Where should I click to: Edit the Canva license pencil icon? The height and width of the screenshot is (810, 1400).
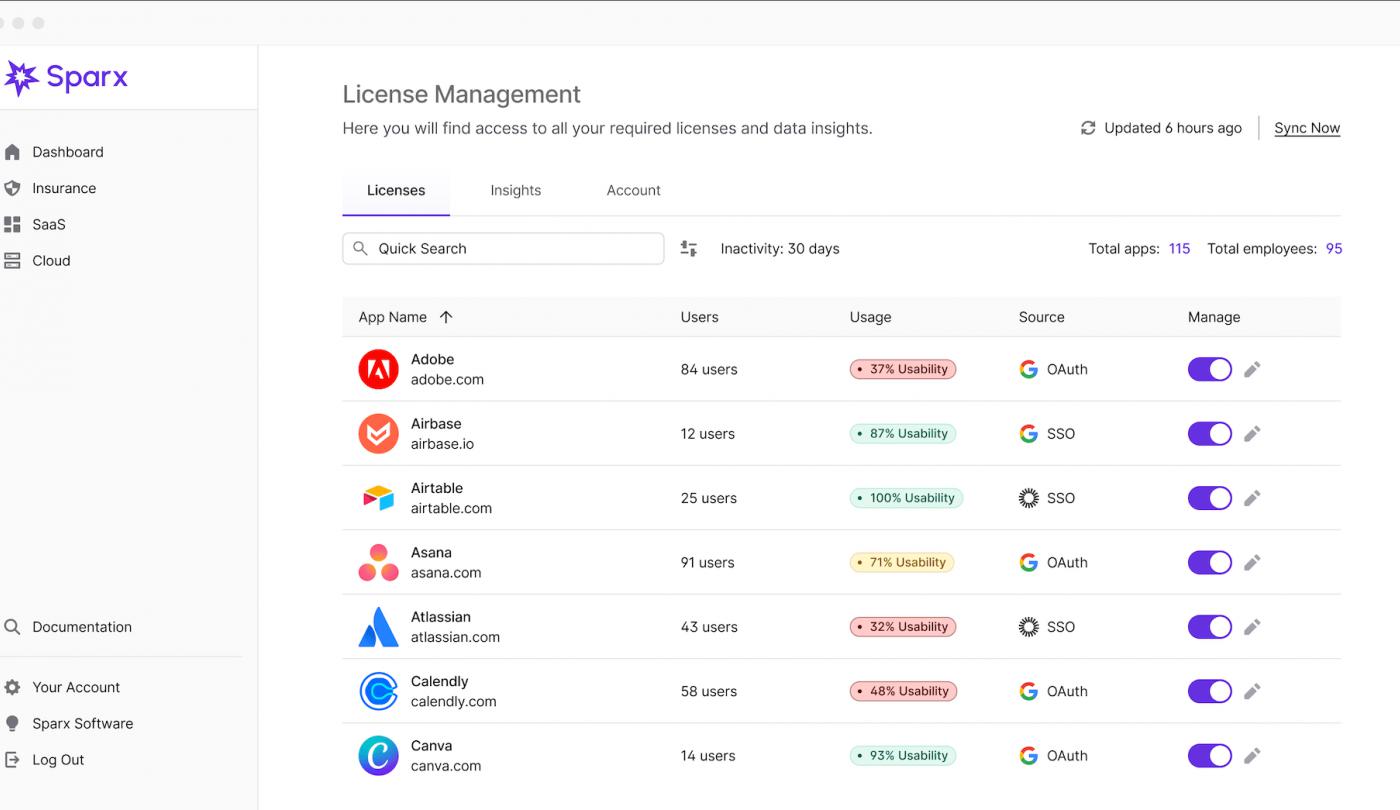pyautogui.click(x=1252, y=755)
